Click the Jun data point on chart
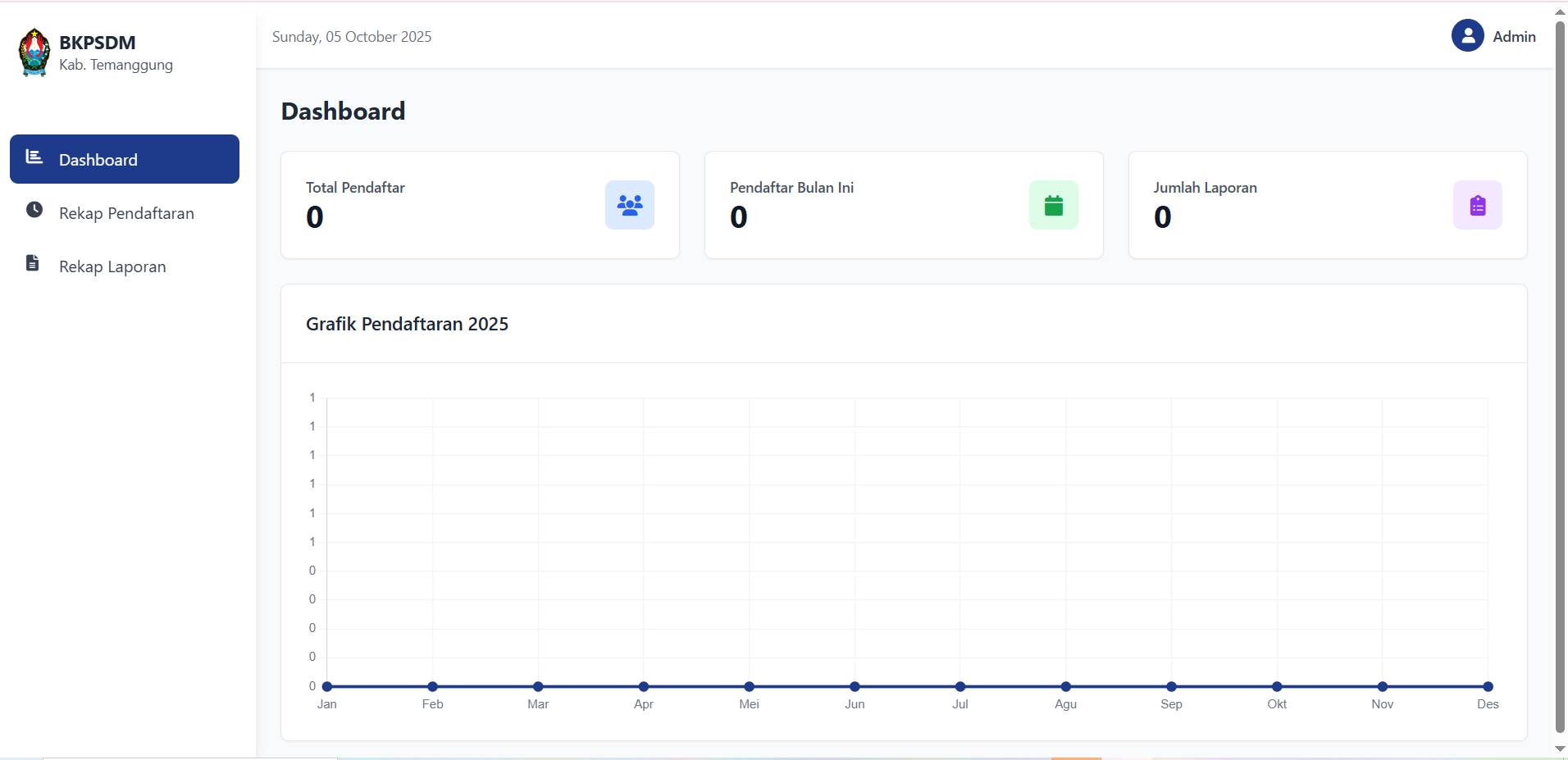The image size is (1568, 760). 855,686
